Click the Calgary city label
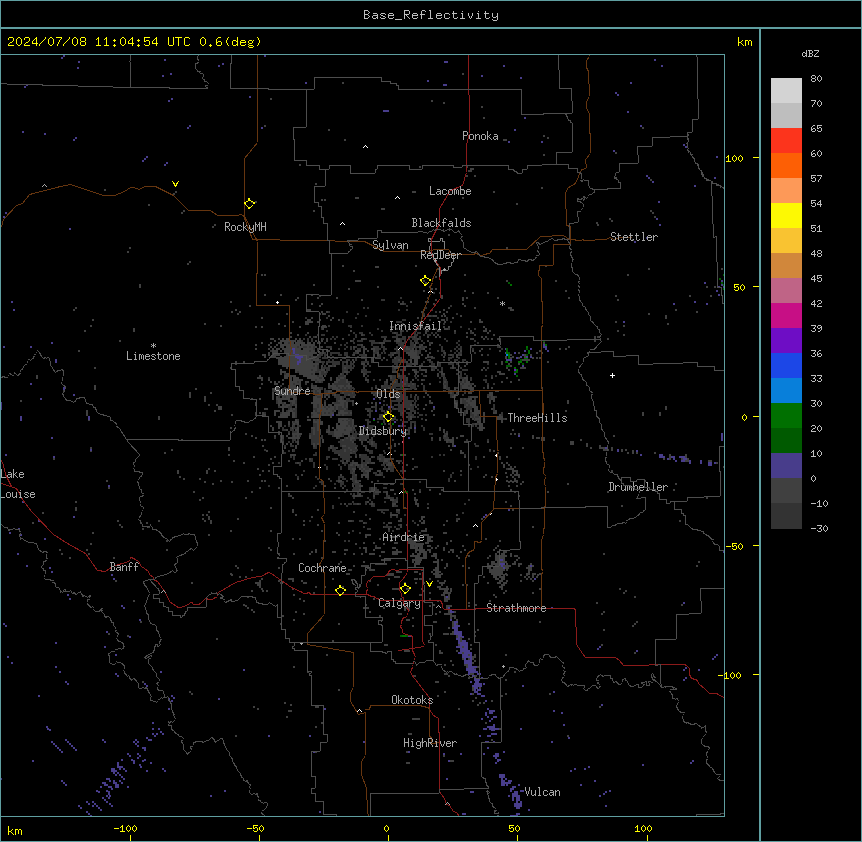 pyautogui.click(x=400, y=603)
